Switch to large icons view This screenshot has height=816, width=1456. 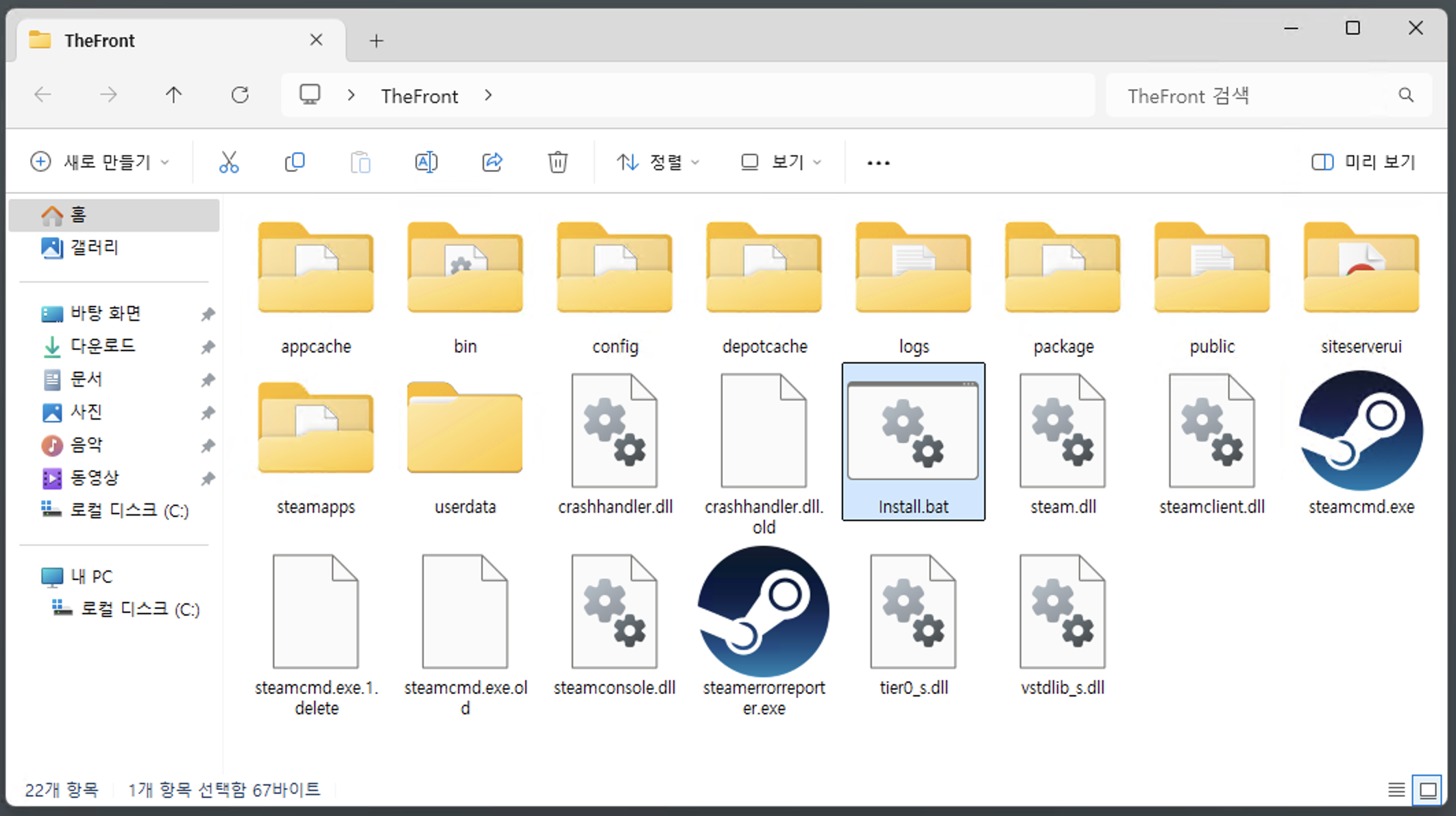pyautogui.click(x=1428, y=790)
